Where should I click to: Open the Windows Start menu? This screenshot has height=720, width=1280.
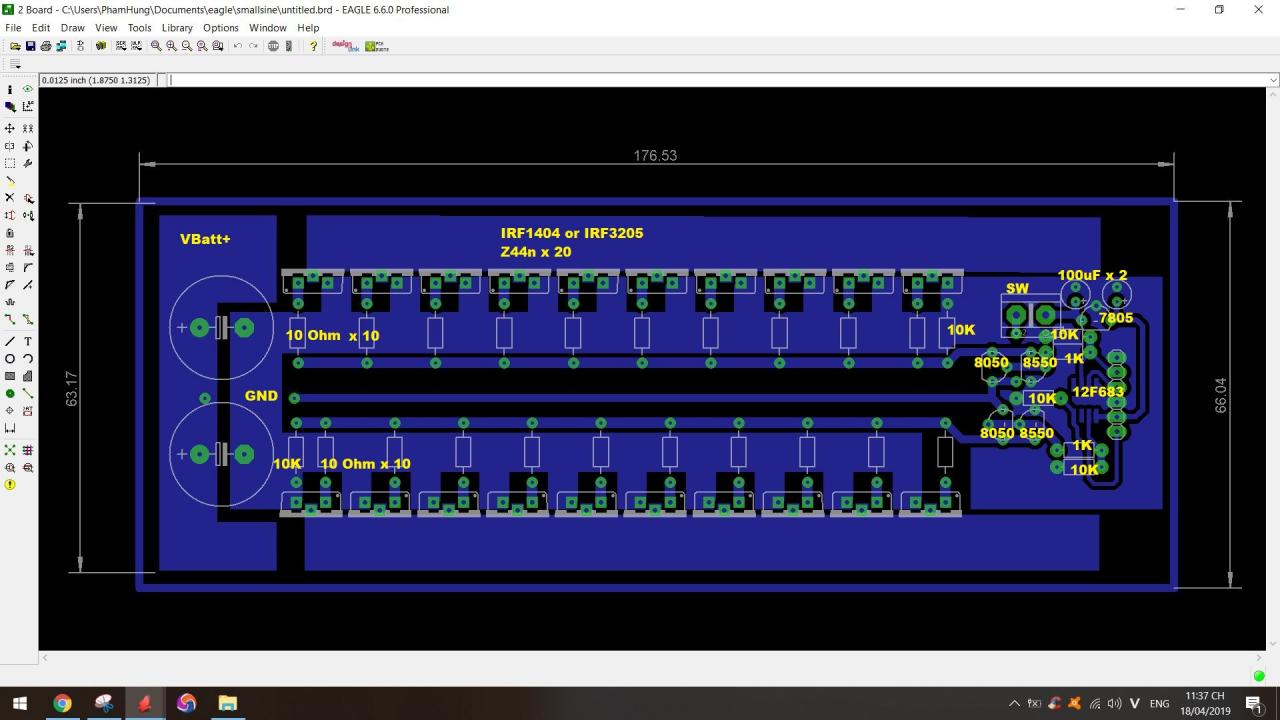click(x=19, y=703)
